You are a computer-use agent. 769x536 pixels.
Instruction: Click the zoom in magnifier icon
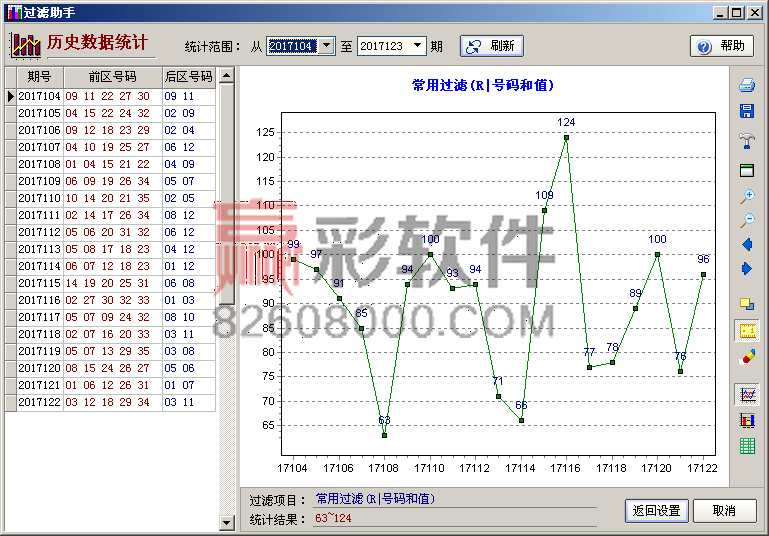pos(747,196)
